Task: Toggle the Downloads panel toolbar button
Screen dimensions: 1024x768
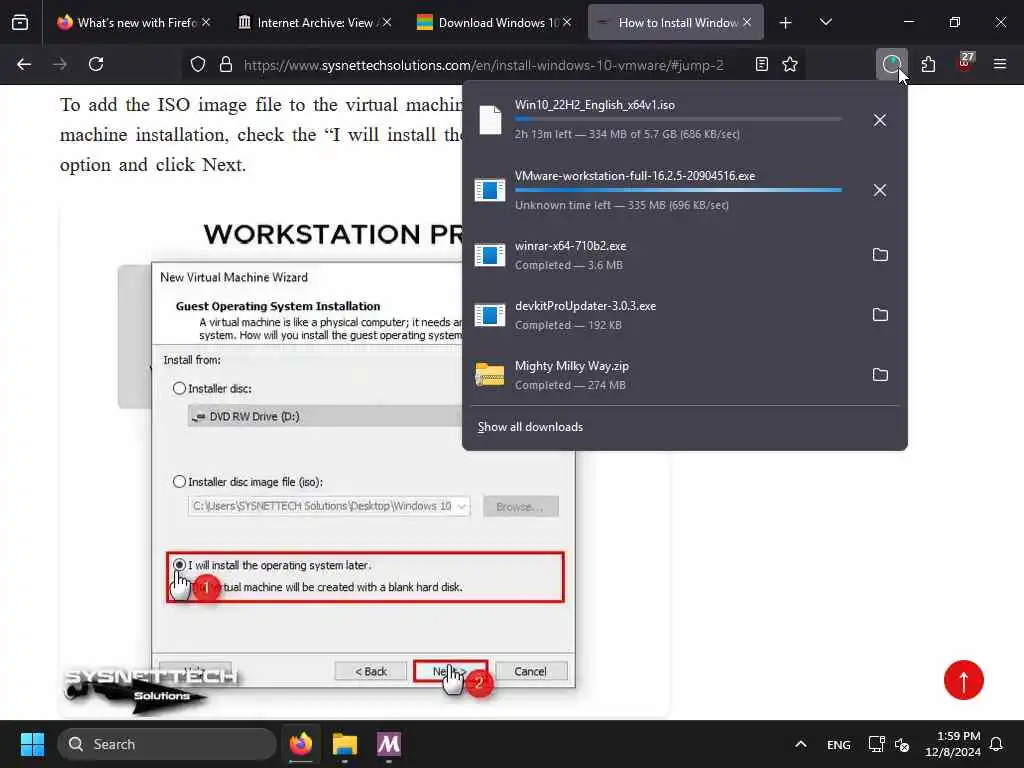Action: (891, 64)
